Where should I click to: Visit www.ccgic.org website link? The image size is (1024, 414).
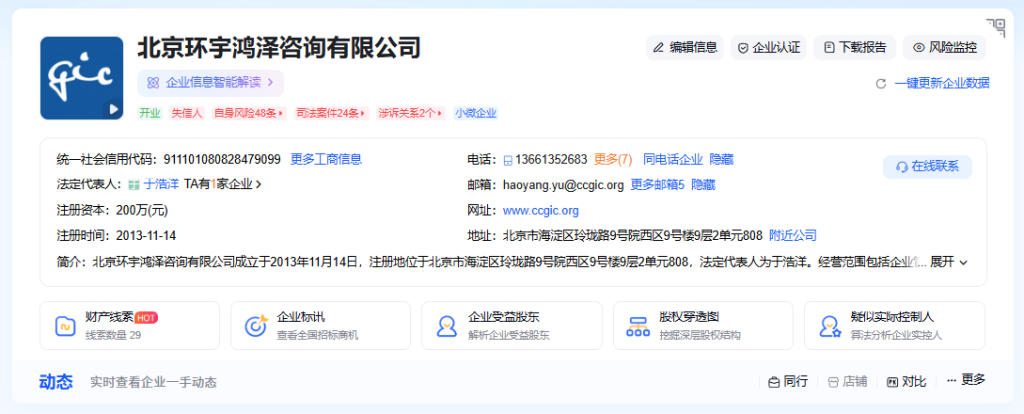(541, 211)
